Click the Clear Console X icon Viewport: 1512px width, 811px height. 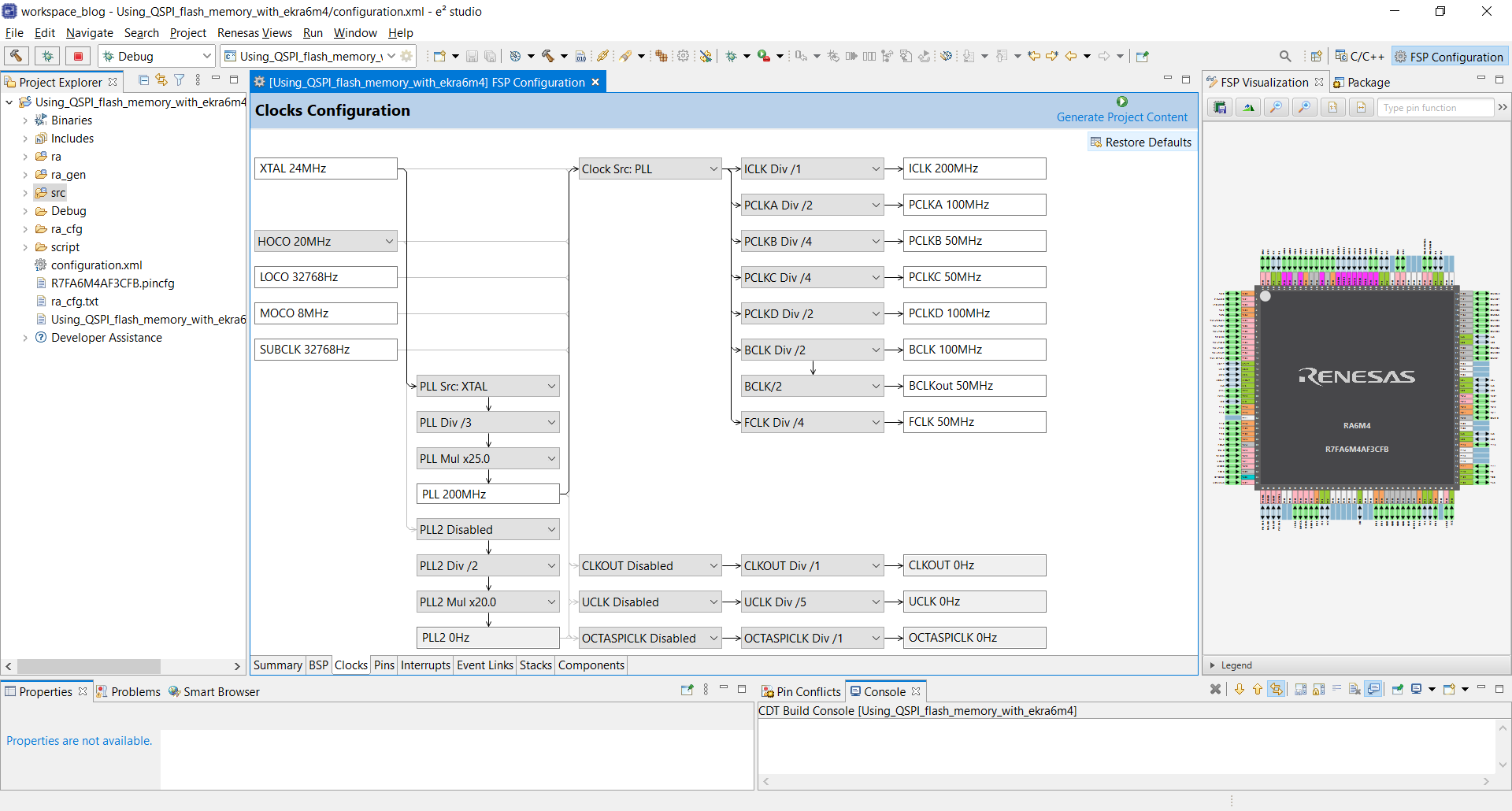tap(1216, 690)
